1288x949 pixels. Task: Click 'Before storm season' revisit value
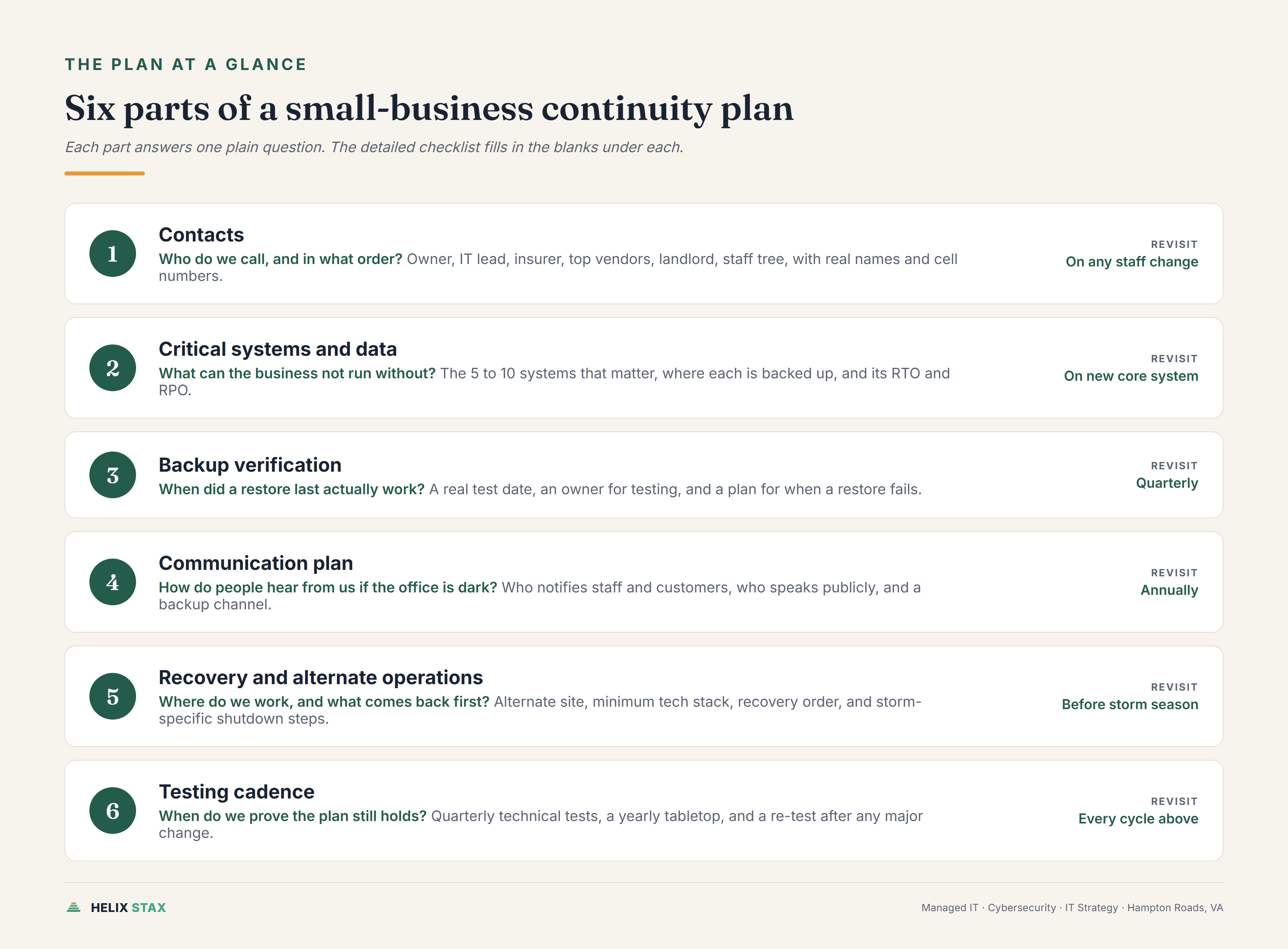pyautogui.click(x=1129, y=705)
